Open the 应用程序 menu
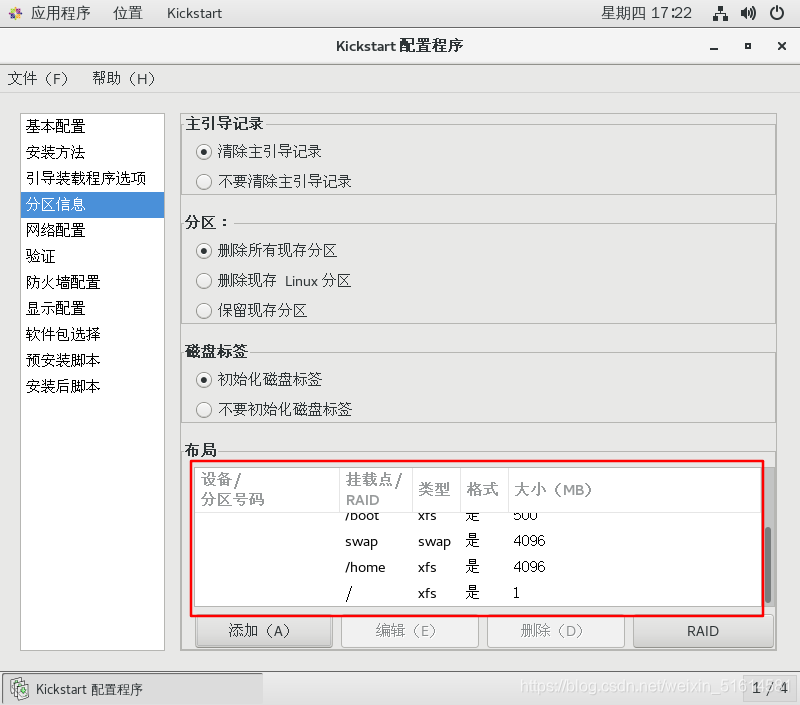 coord(60,13)
